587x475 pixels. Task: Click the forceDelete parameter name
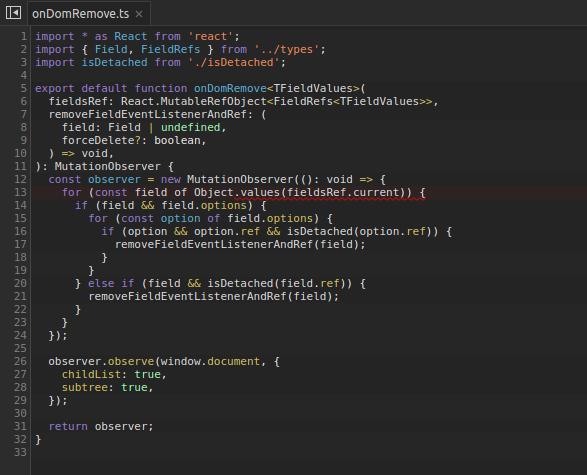[x=98, y=140]
